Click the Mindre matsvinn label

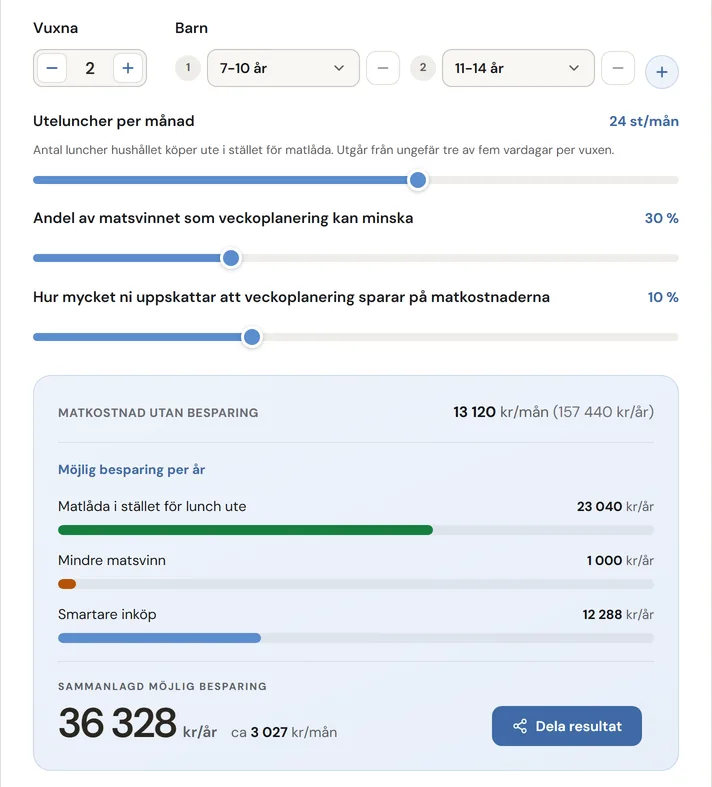[112, 560]
